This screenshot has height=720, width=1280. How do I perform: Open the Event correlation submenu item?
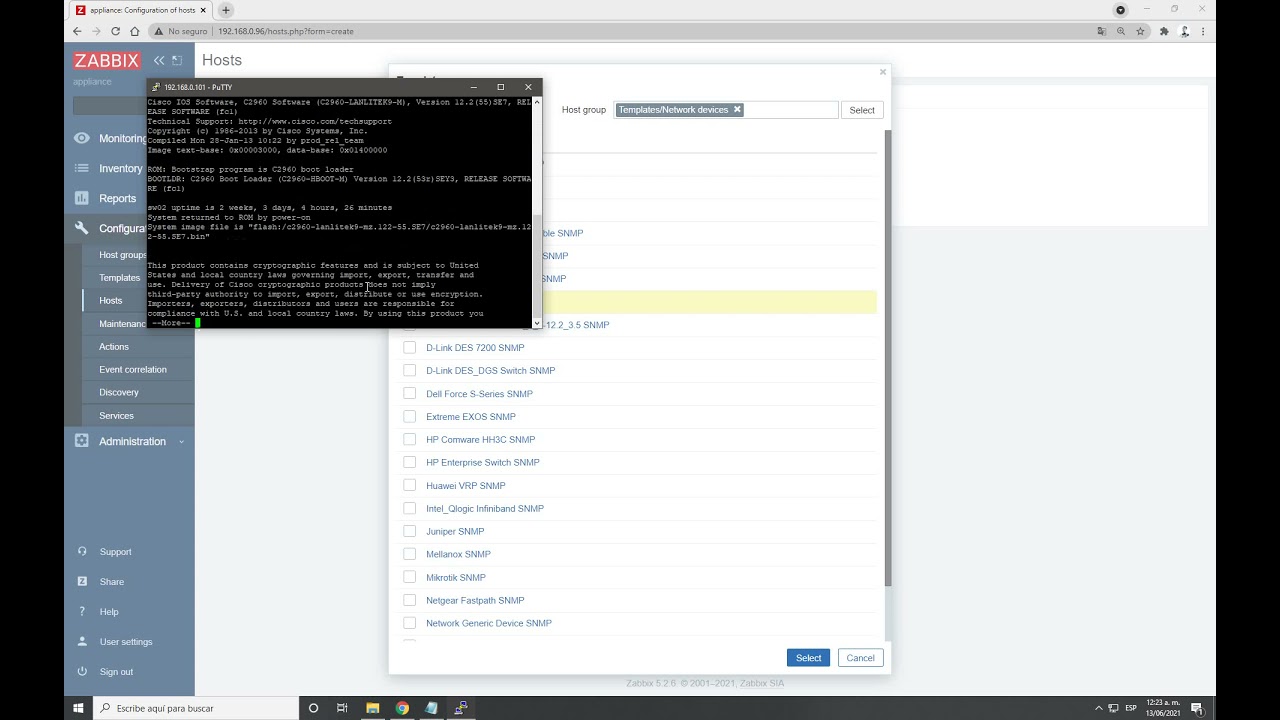133,369
